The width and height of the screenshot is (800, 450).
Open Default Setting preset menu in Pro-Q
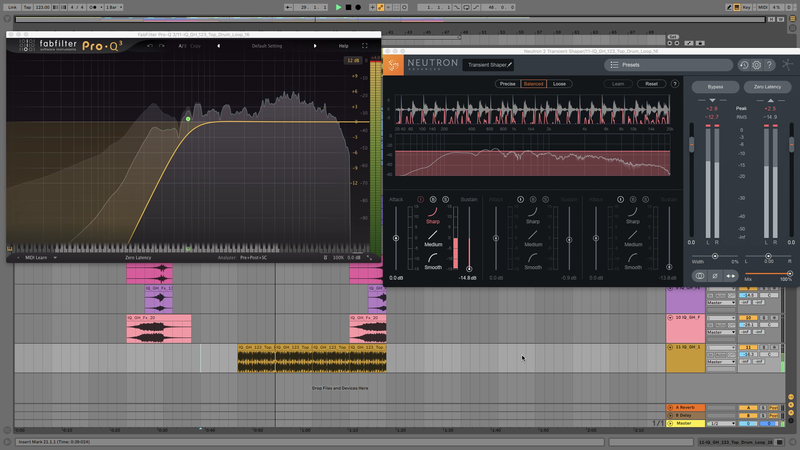tap(267, 46)
